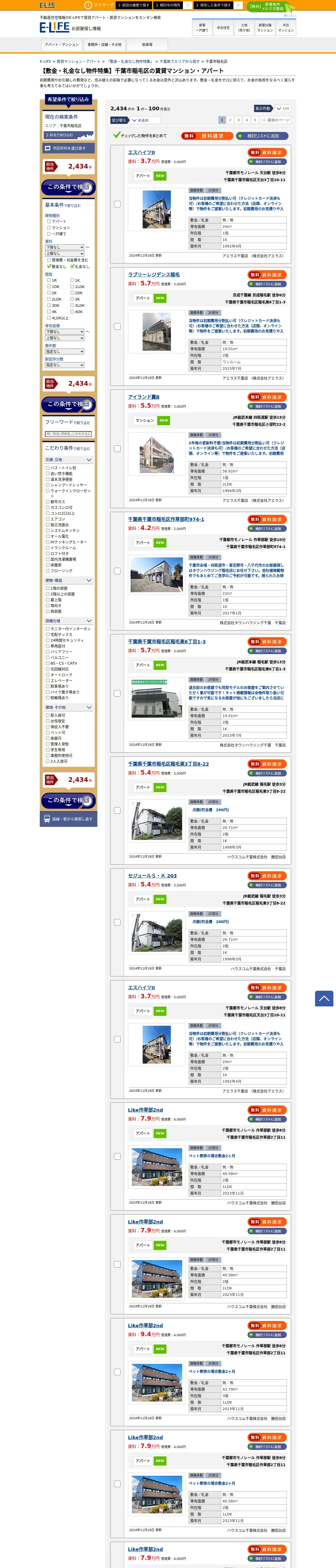Viewport: 336px width, 1568px height.
Task: Open Like作草部2nd 9.4万円 listing title
Action: click(145, 1325)
